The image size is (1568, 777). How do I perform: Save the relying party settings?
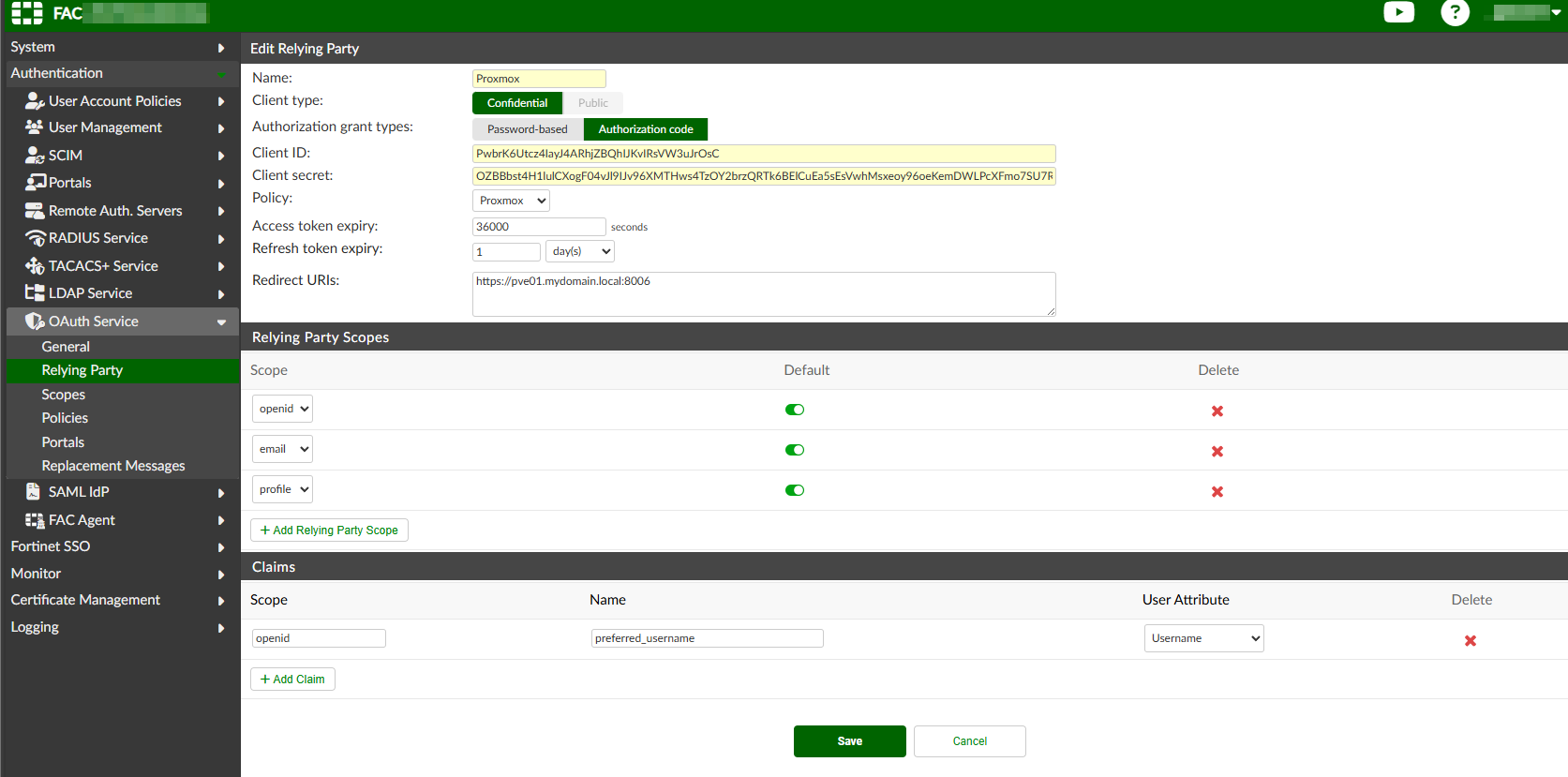tap(849, 740)
